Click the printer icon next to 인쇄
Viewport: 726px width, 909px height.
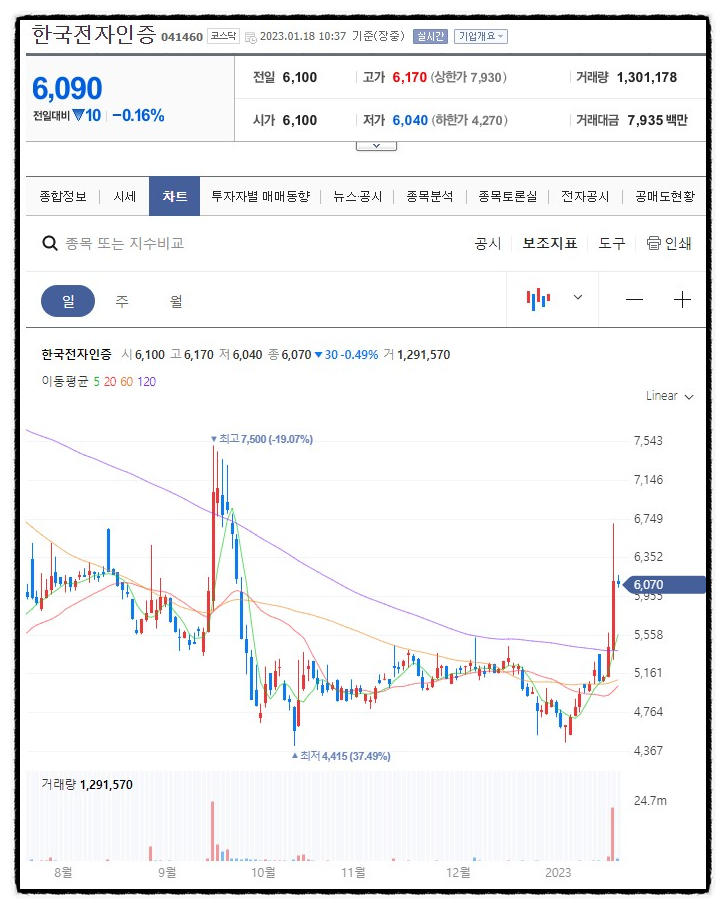pos(654,243)
